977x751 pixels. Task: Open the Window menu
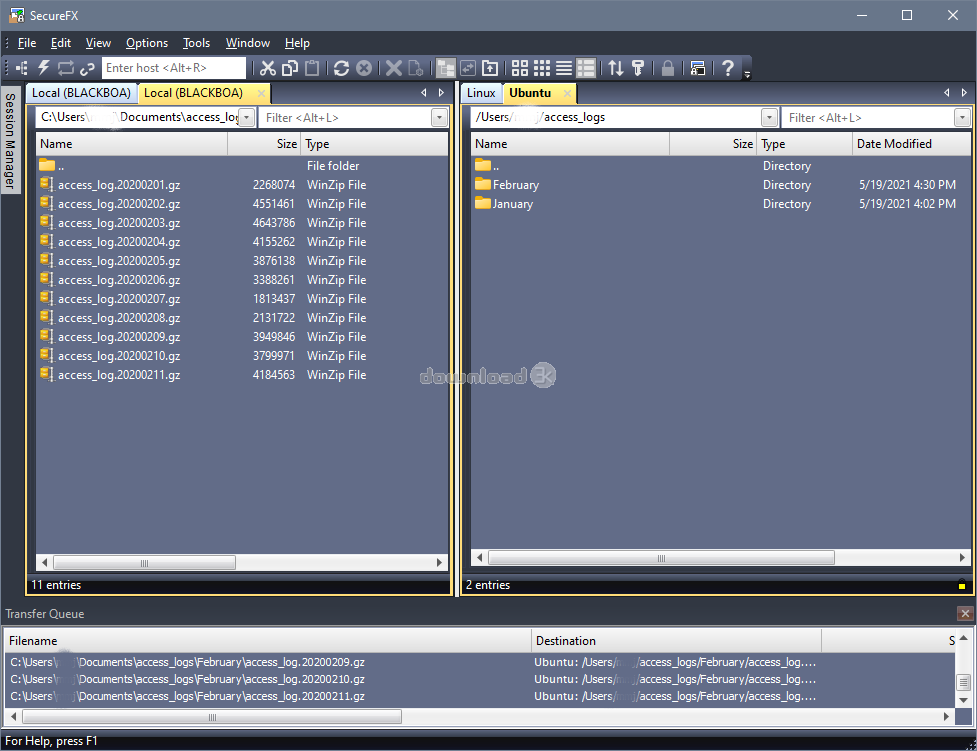[x=247, y=43]
